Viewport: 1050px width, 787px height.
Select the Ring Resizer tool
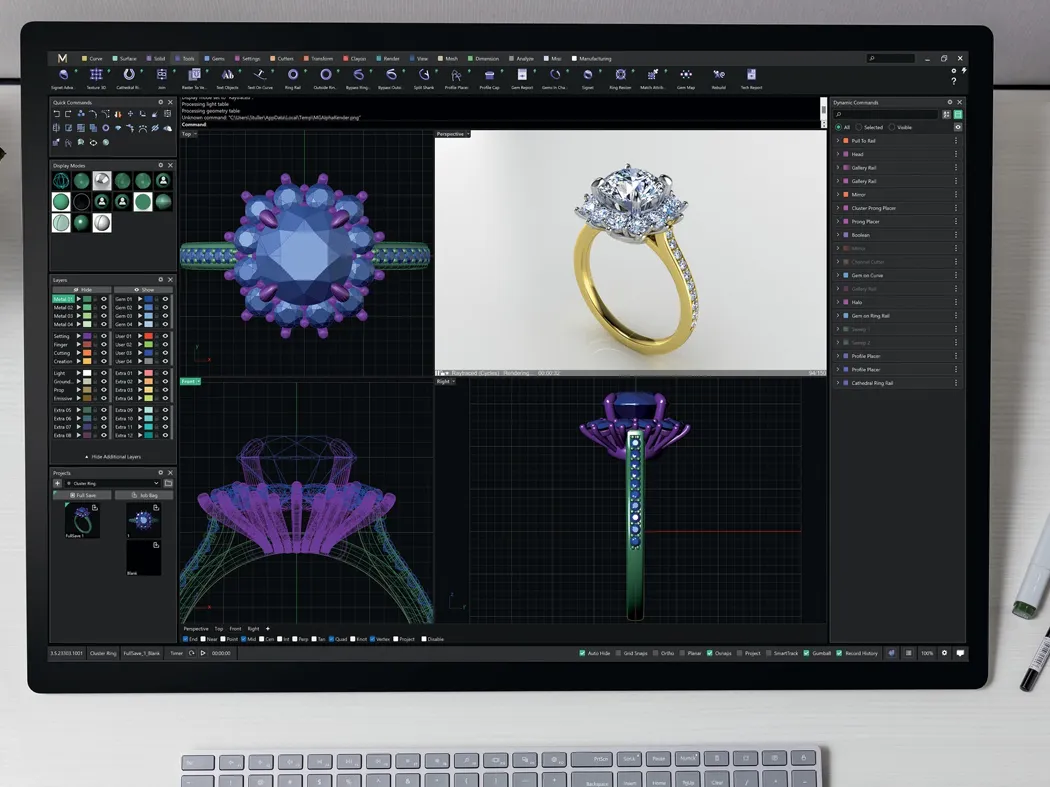point(620,76)
